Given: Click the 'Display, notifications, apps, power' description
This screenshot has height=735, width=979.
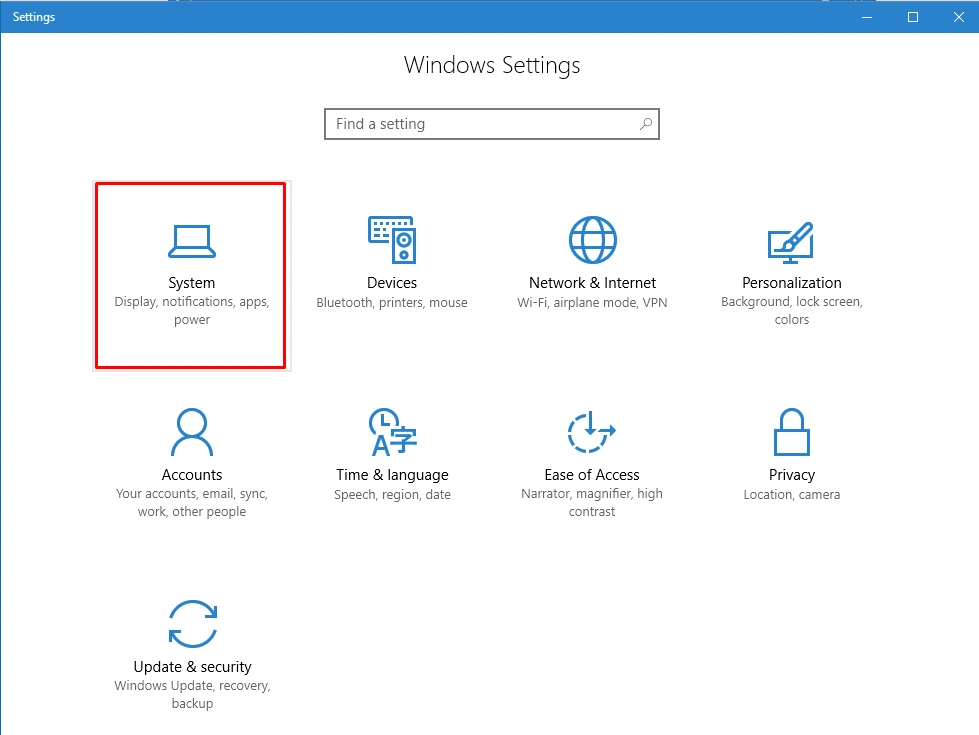Looking at the screenshot, I should point(192,310).
